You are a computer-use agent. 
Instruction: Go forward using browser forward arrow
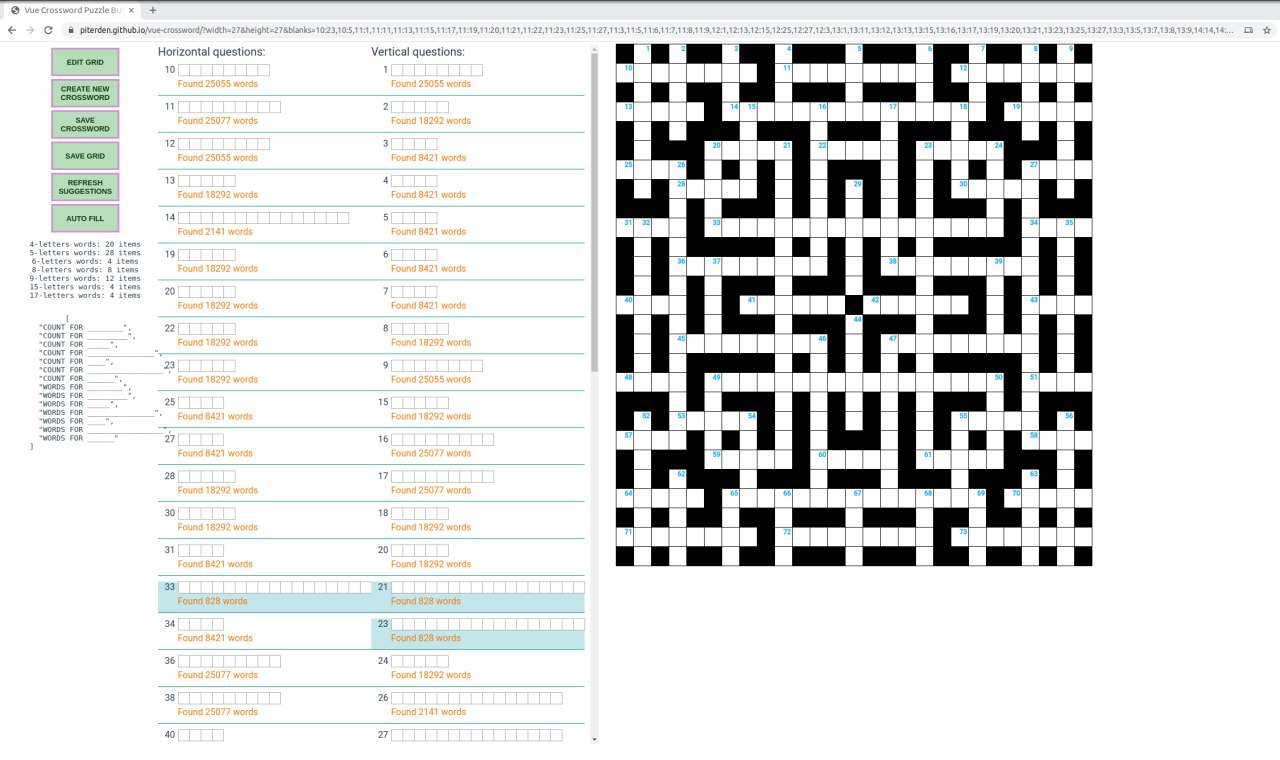point(30,30)
